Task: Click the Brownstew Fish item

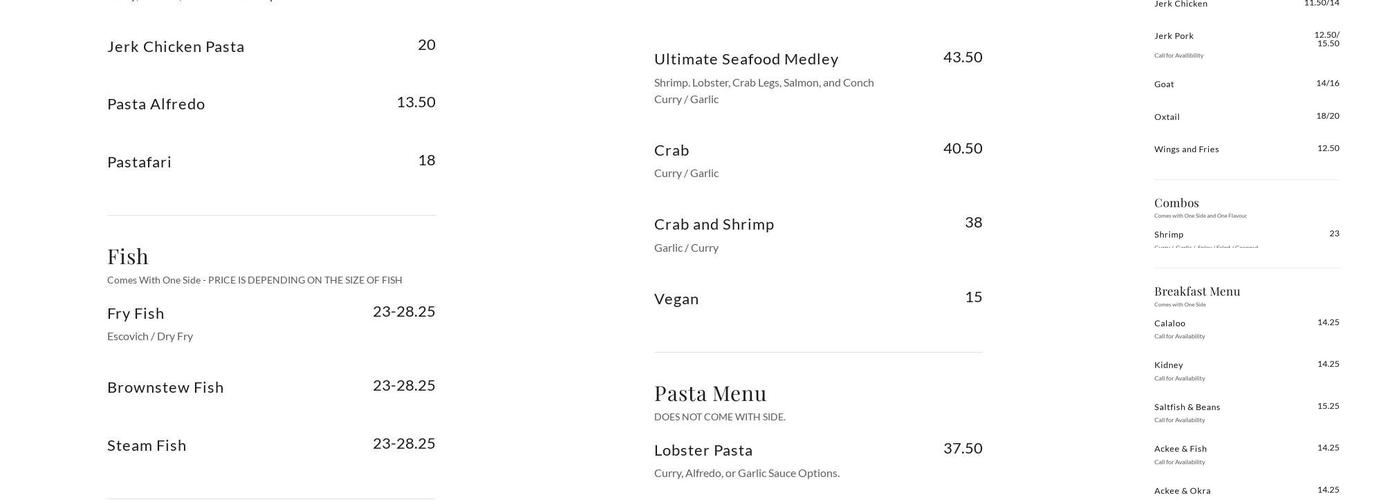Action: pos(165,387)
